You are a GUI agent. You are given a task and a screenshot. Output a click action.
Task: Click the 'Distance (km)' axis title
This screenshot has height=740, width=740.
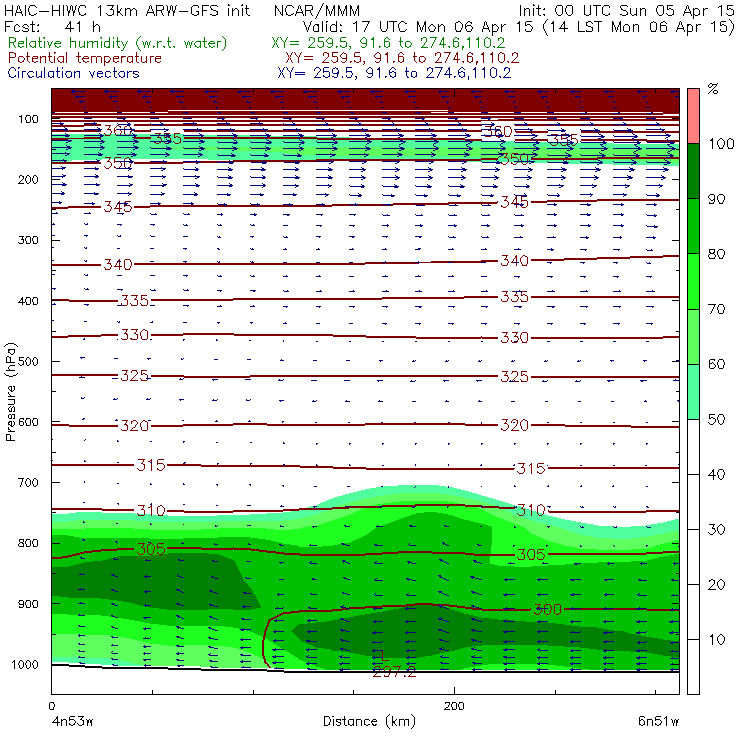(369, 721)
